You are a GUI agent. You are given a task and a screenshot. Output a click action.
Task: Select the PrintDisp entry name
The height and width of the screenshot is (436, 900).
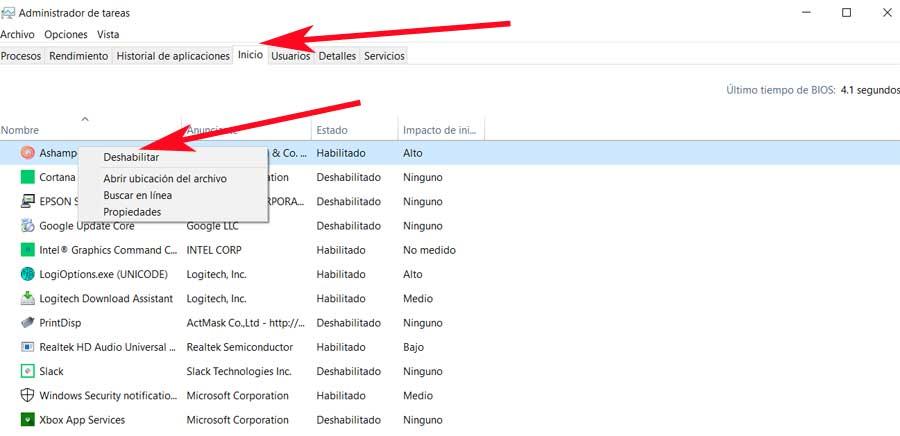60,323
